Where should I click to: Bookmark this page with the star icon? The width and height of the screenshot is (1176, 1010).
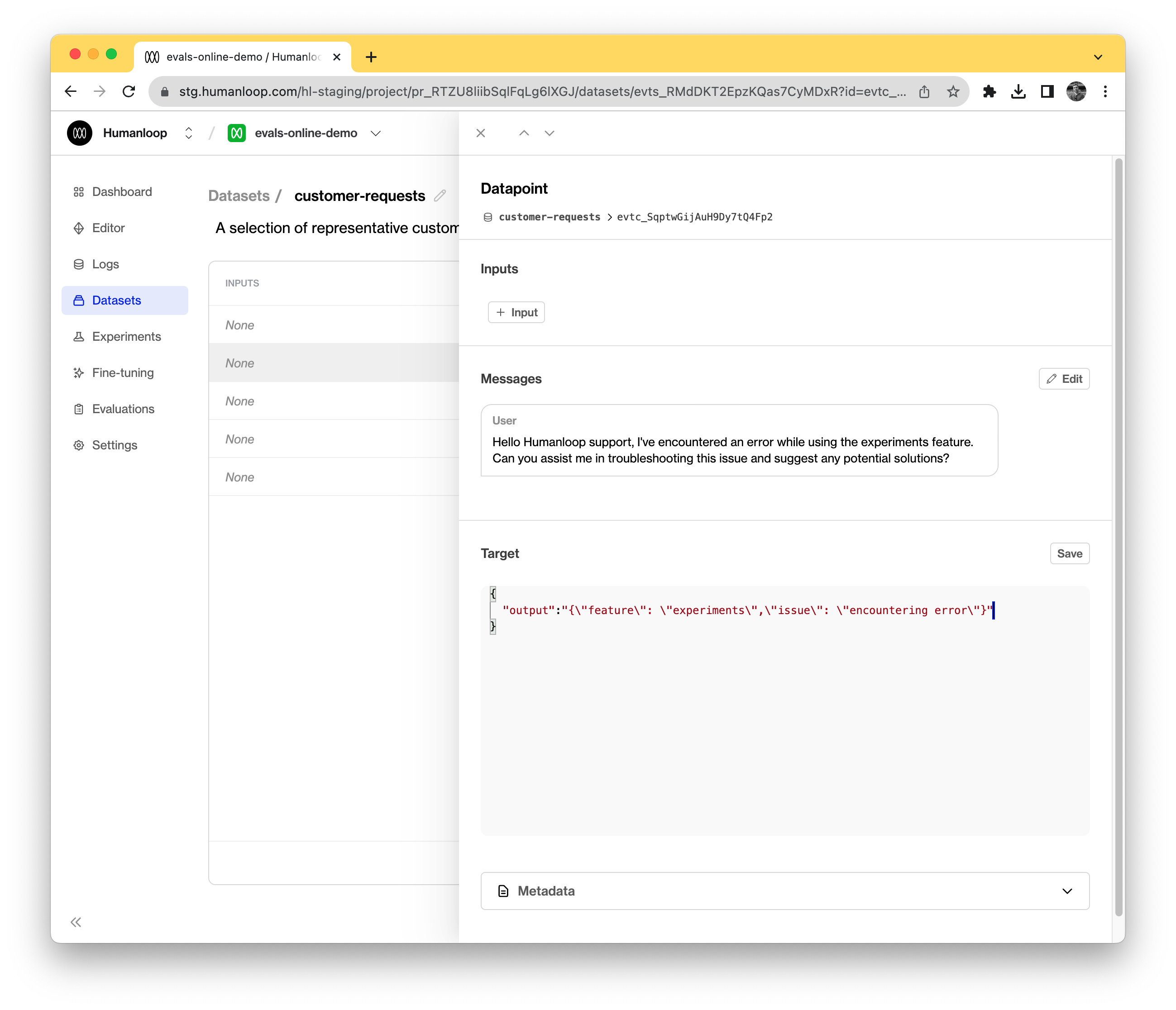tap(953, 91)
